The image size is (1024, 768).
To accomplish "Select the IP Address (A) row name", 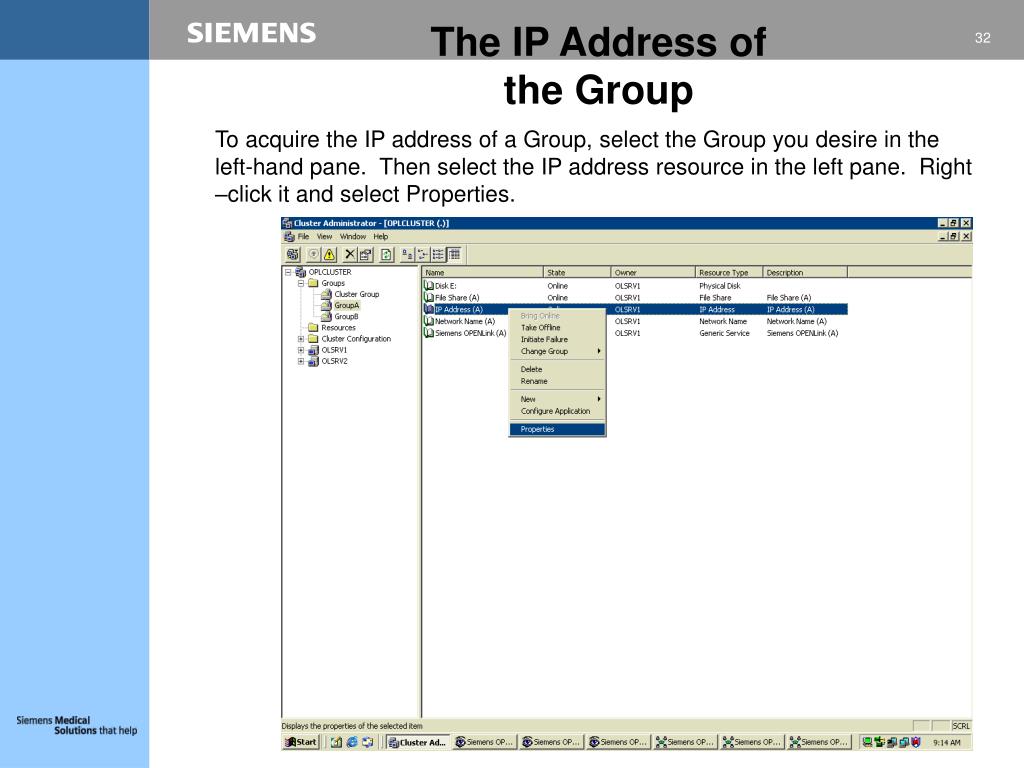I will pos(458,310).
